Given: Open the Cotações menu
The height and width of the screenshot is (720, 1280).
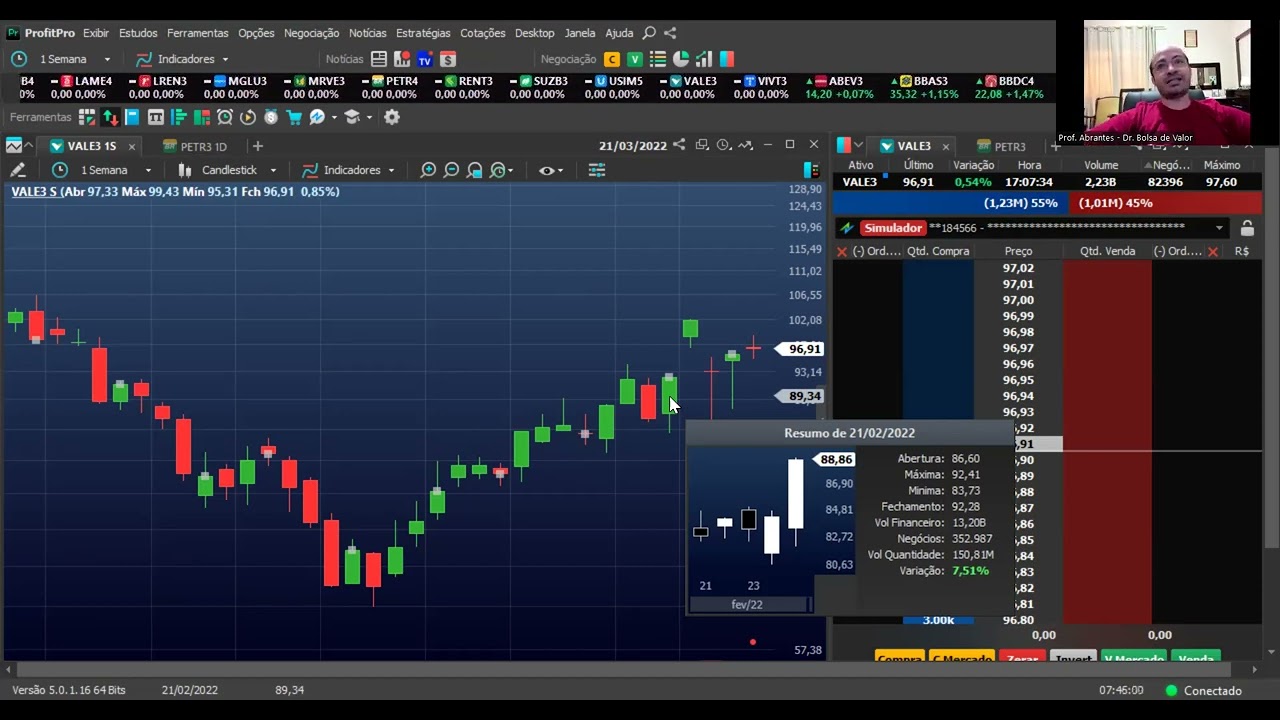Looking at the screenshot, I should click(482, 33).
